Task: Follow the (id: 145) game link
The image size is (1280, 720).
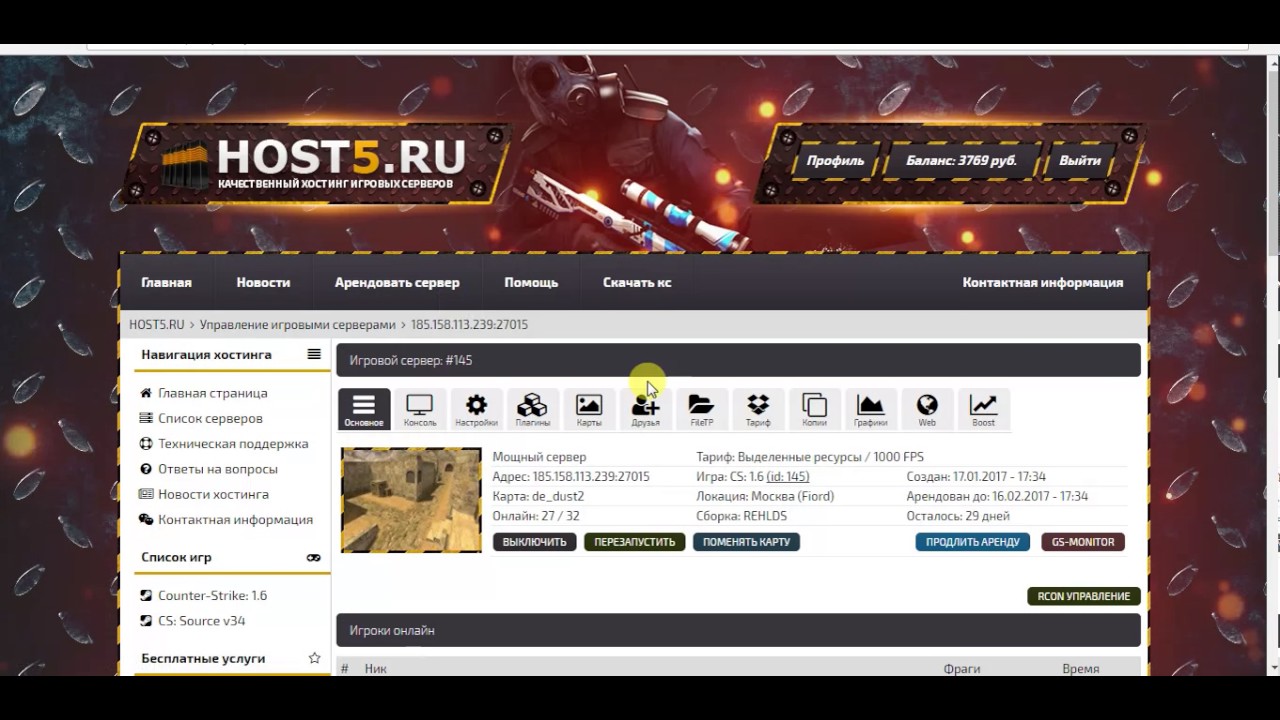Action: (788, 477)
